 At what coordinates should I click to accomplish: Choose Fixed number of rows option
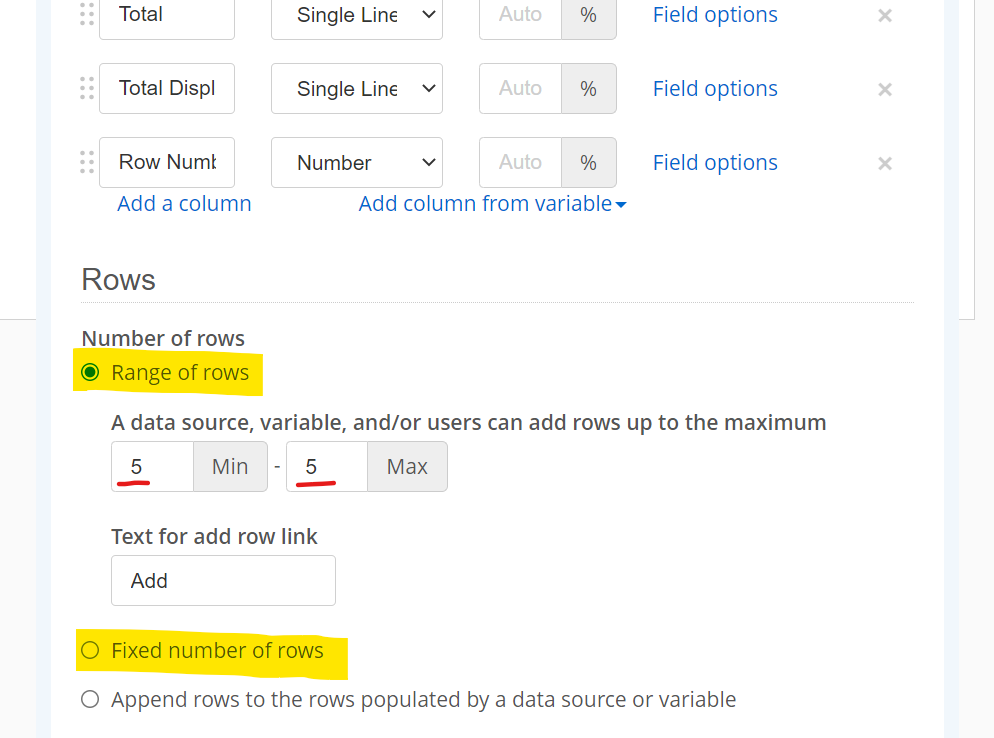click(x=90, y=650)
